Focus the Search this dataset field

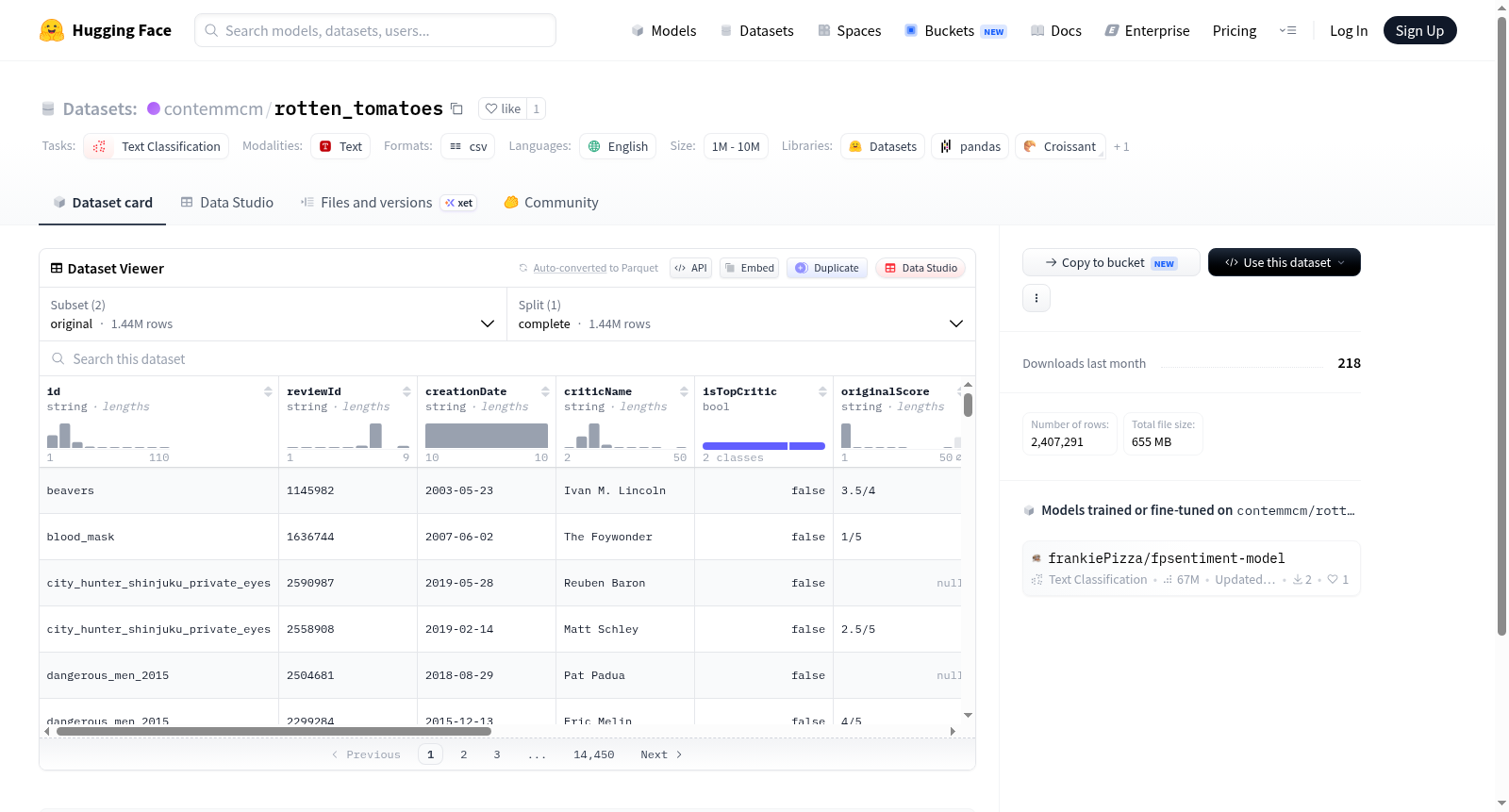coord(507,359)
